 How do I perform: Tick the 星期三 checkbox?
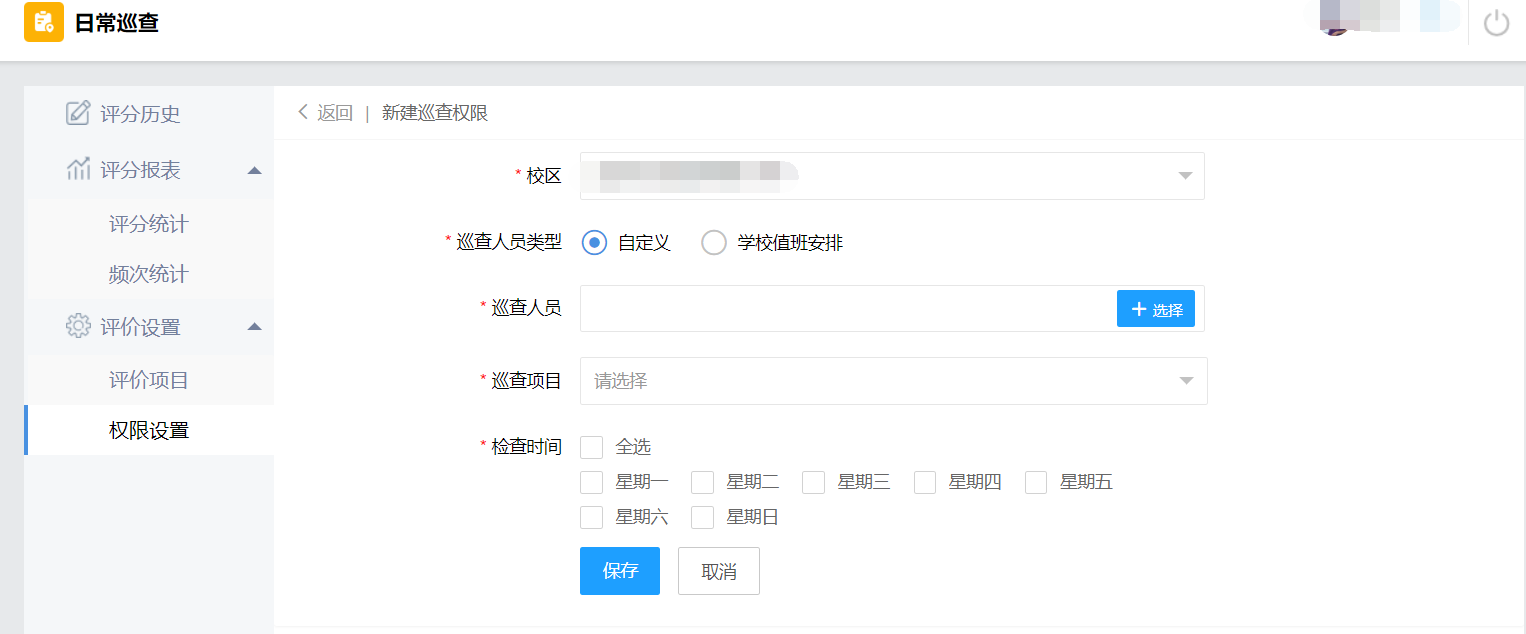pos(814,483)
